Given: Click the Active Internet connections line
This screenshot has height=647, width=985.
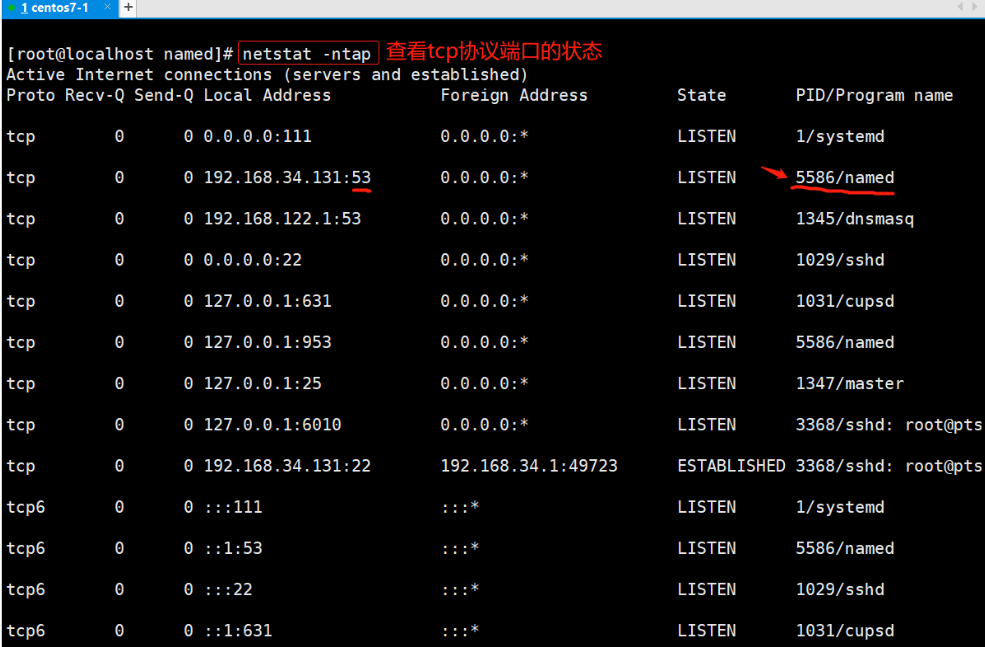Looking at the screenshot, I should click(x=267, y=75).
